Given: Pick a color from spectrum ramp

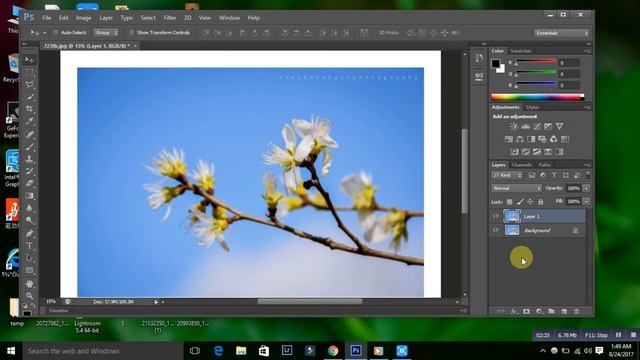Looking at the screenshot, I should (x=538, y=97).
